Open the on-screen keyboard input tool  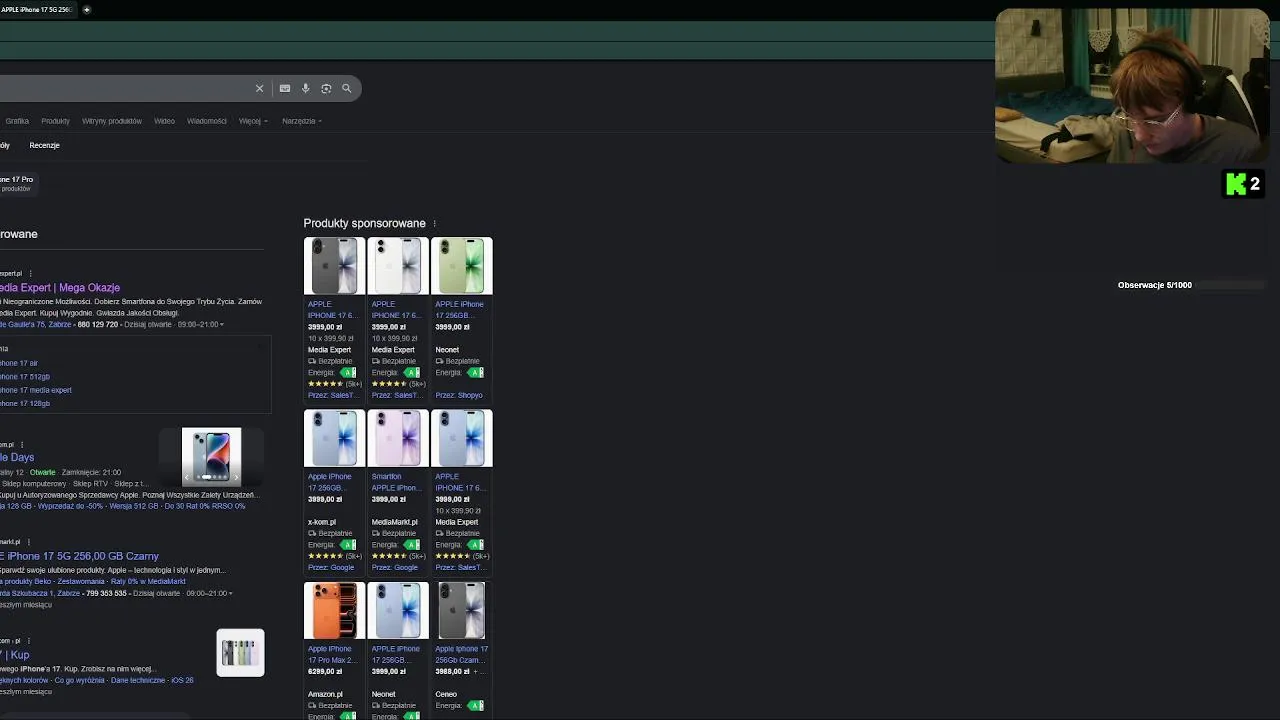[285, 88]
